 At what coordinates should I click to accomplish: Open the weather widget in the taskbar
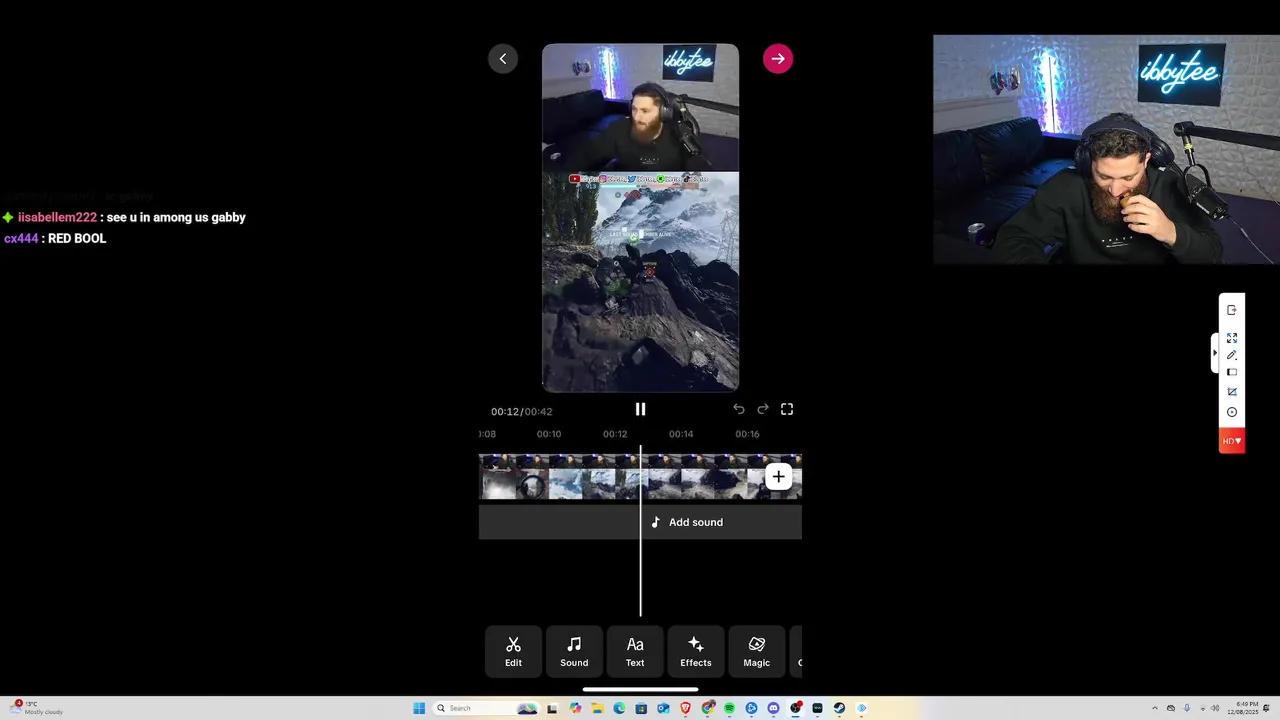36,708
